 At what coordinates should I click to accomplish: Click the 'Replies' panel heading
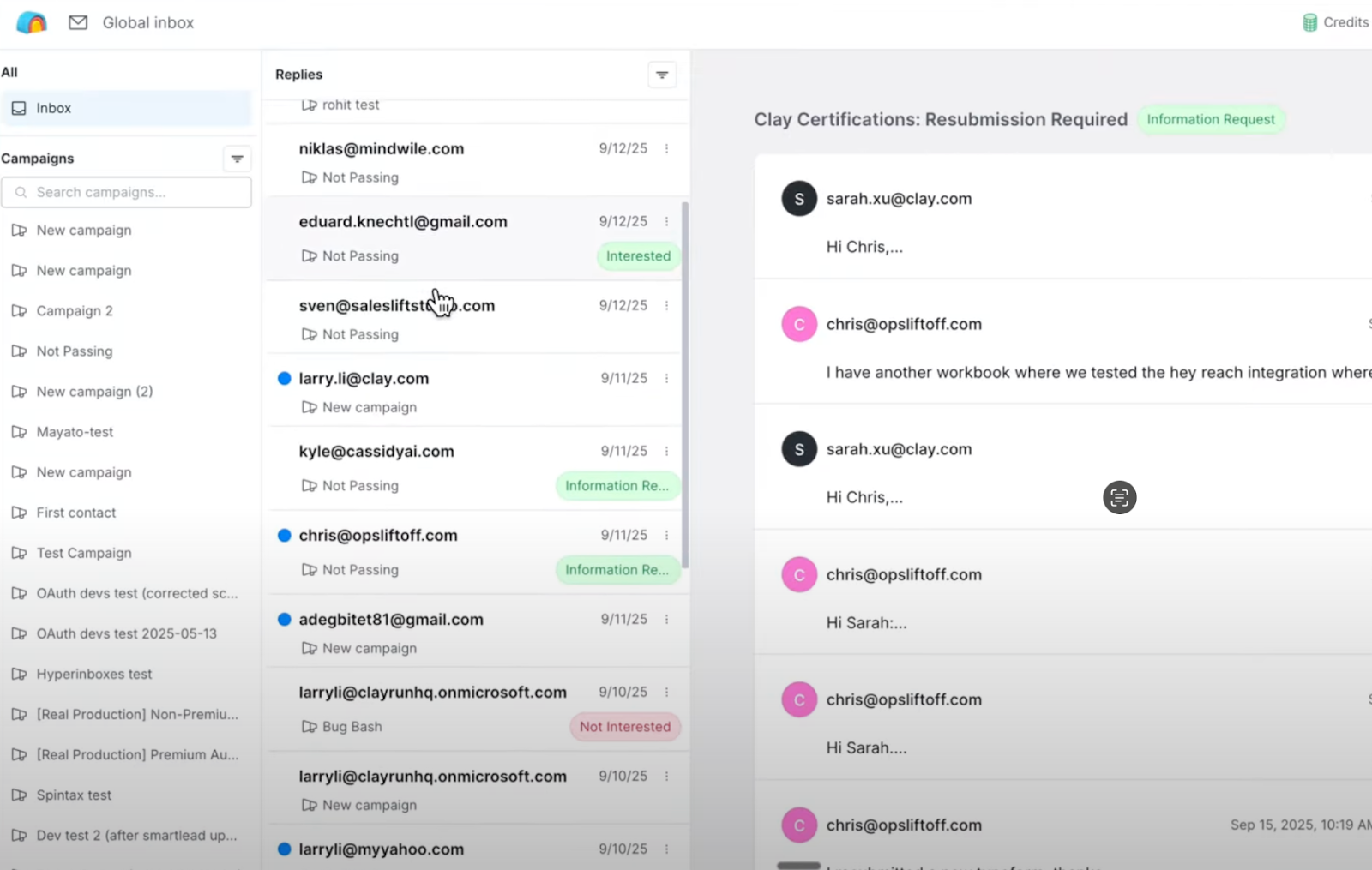tap(299, 75)
